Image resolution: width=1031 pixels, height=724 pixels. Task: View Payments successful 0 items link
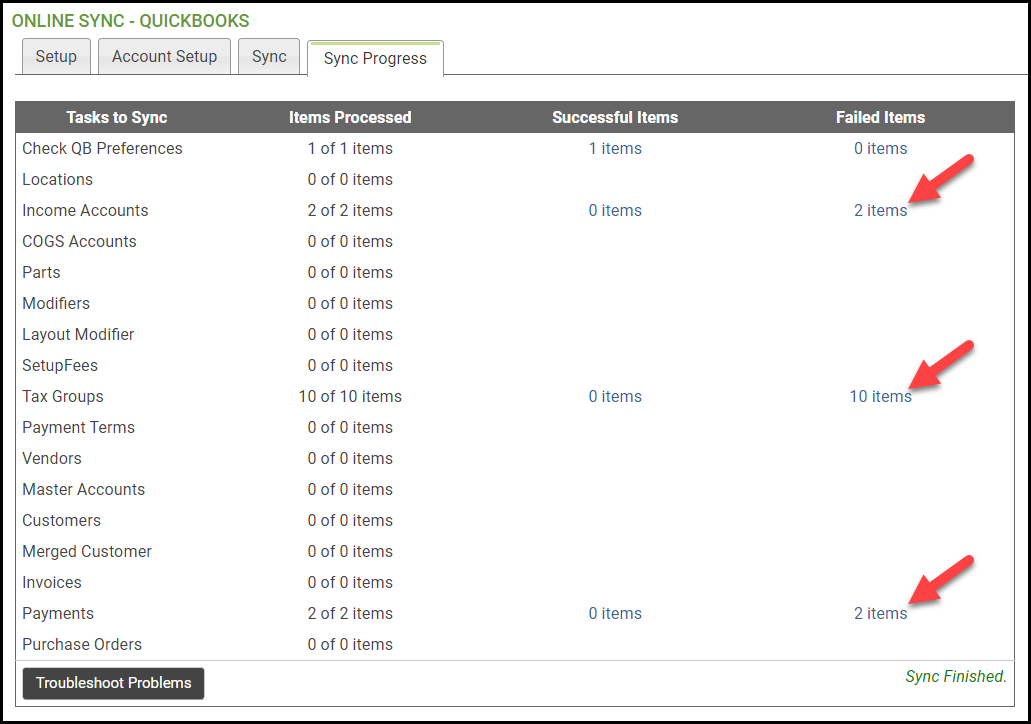615,614
